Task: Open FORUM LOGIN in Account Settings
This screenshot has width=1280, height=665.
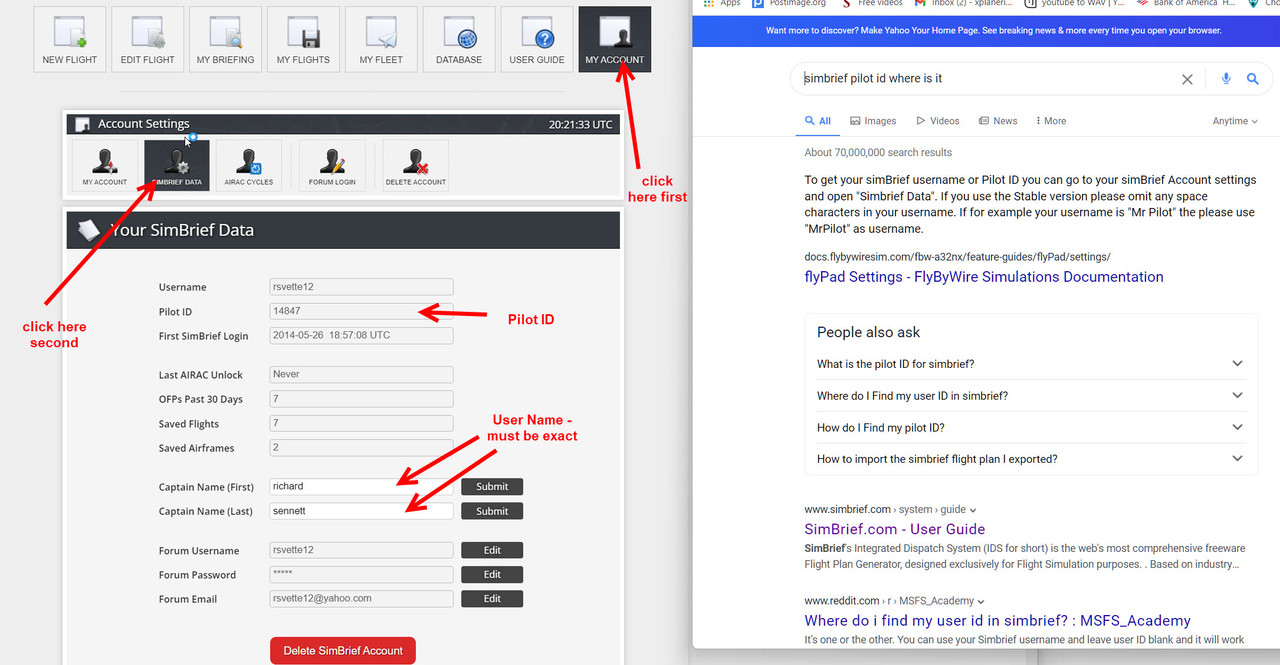Action: click(332, 165)
